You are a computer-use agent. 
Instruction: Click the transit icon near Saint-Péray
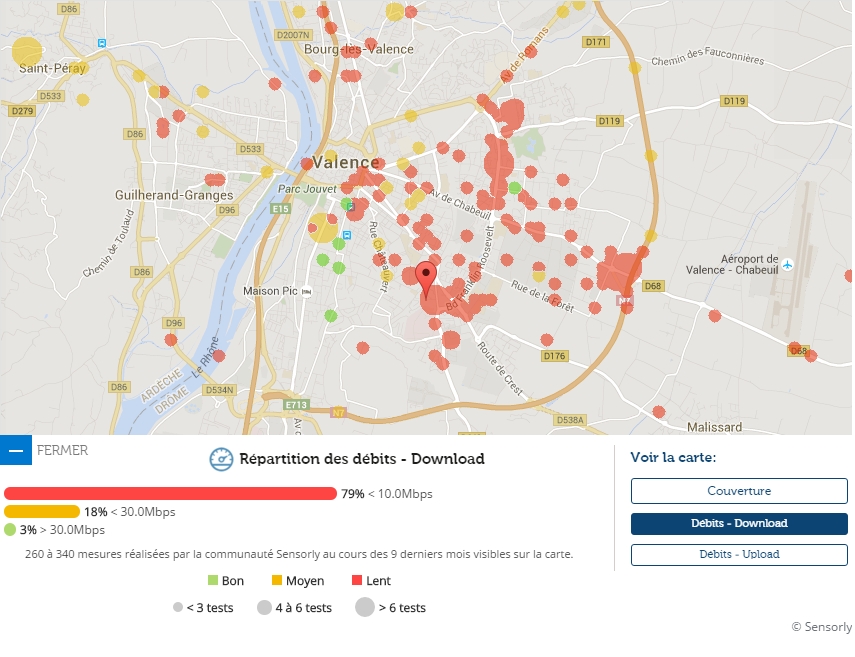click(x=101, y=43)
